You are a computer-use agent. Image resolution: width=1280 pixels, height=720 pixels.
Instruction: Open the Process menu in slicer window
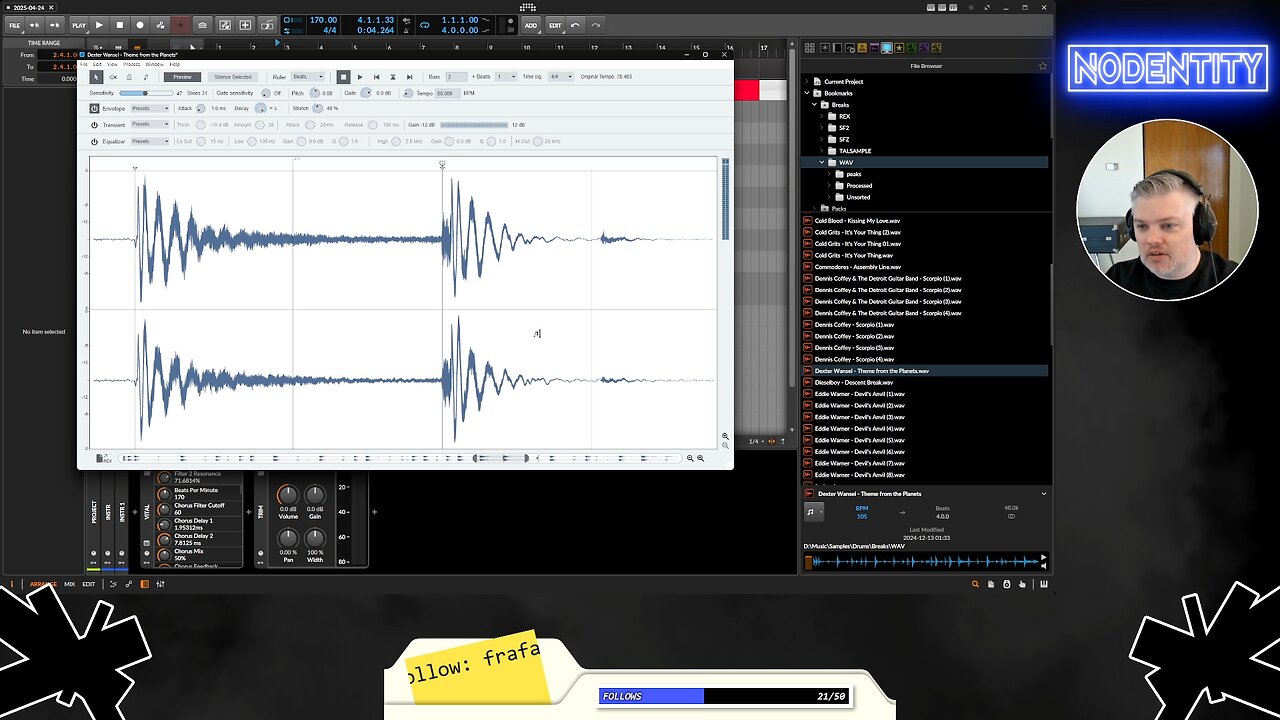(132, 64)
